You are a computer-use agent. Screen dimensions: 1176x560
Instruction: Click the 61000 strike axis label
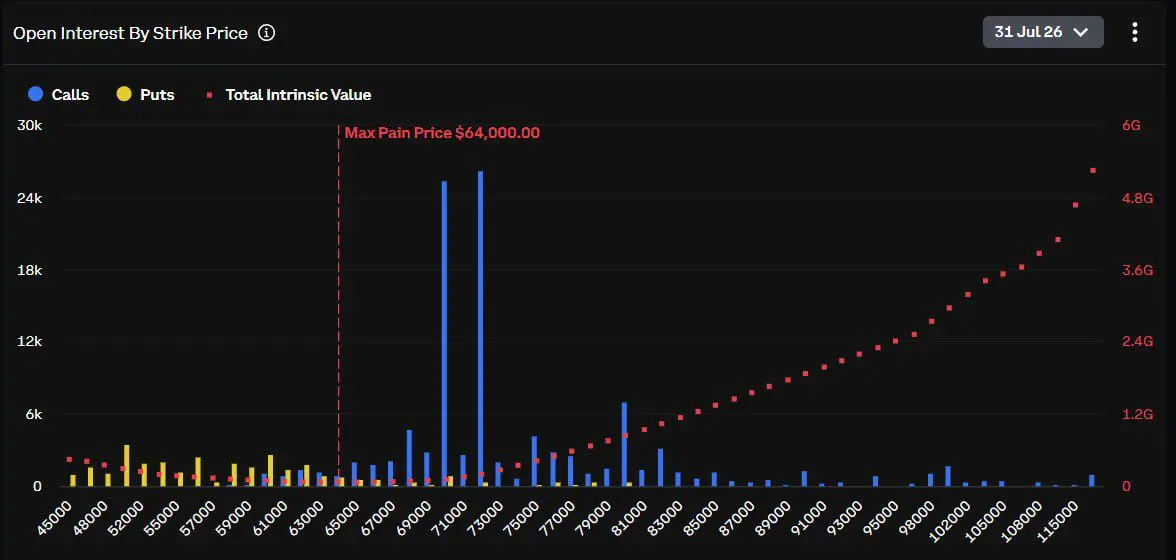point(272,517)
